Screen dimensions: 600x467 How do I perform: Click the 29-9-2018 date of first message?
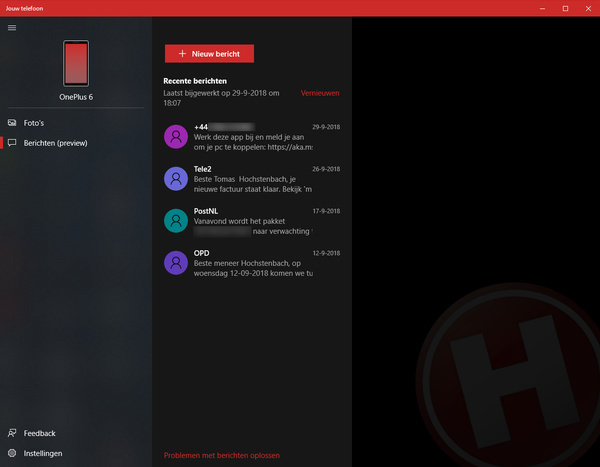[x=326, y=127]
